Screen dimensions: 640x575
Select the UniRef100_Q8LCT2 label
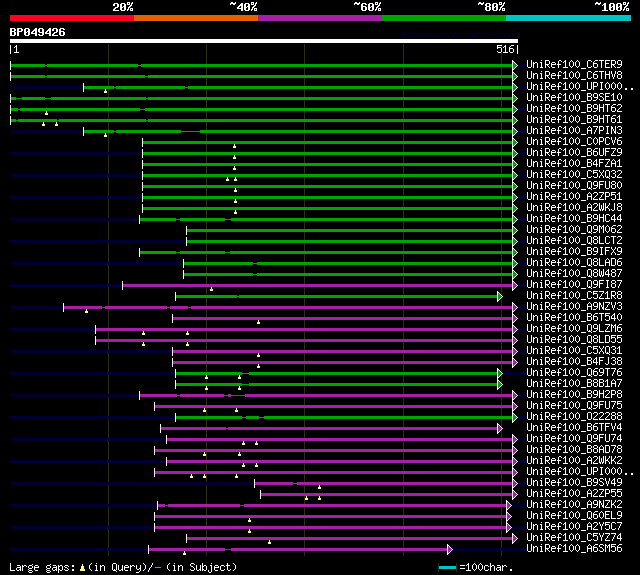tap(574, 241)
